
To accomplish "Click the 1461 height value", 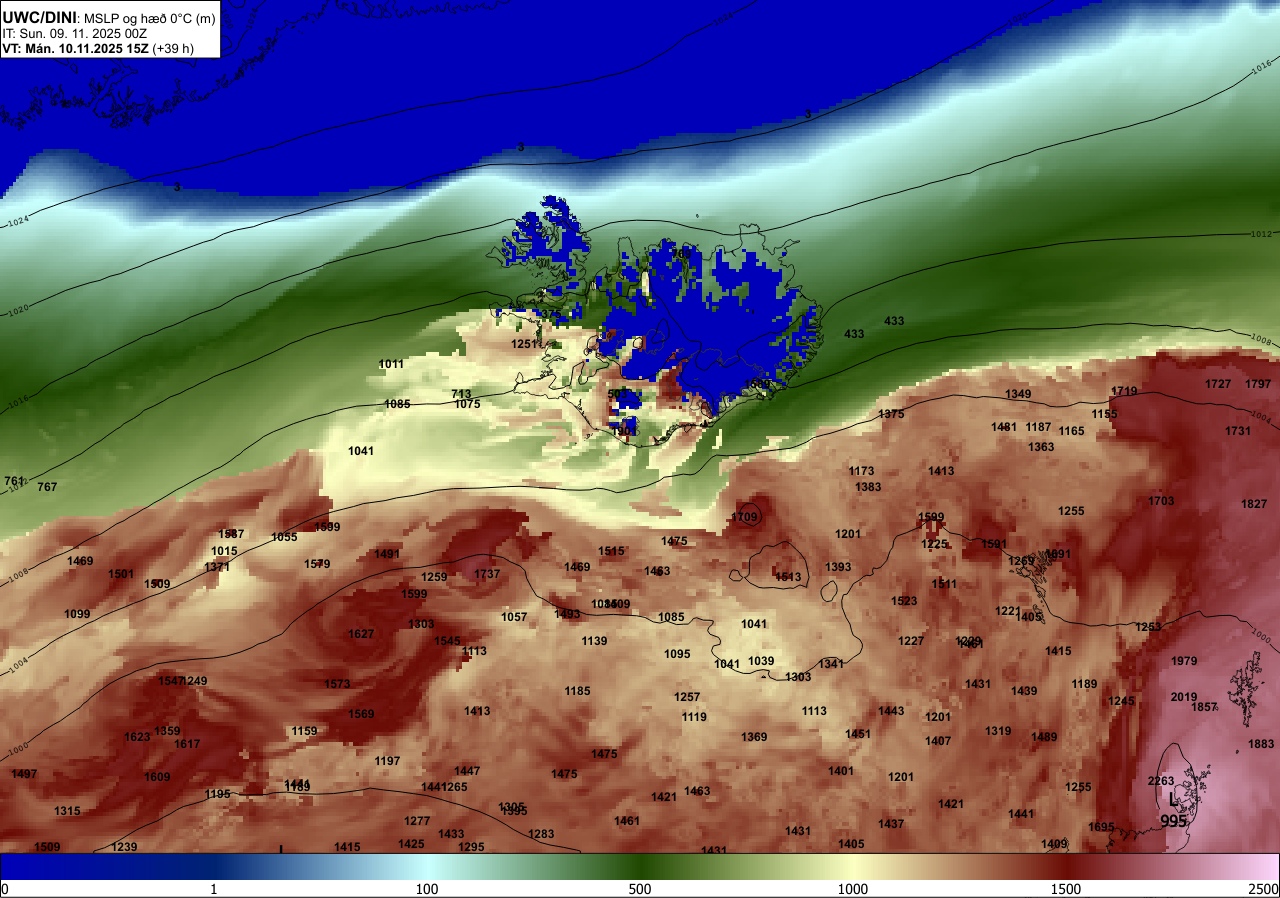I will [x=627, y=821].
